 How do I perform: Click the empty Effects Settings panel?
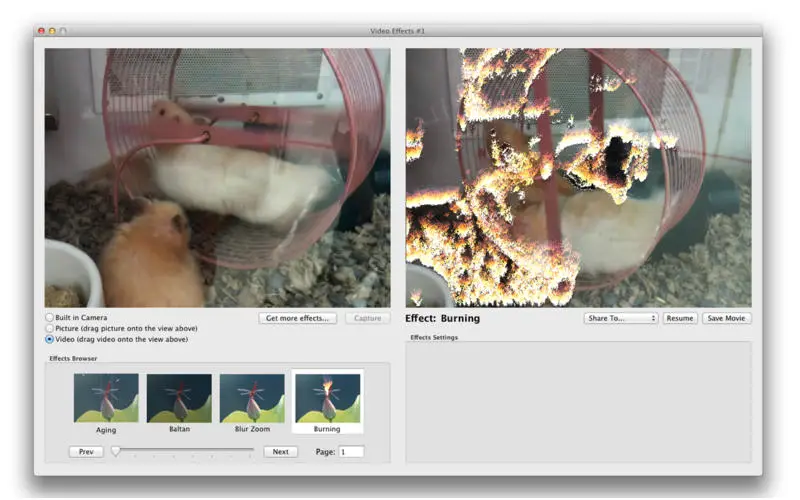578,402
